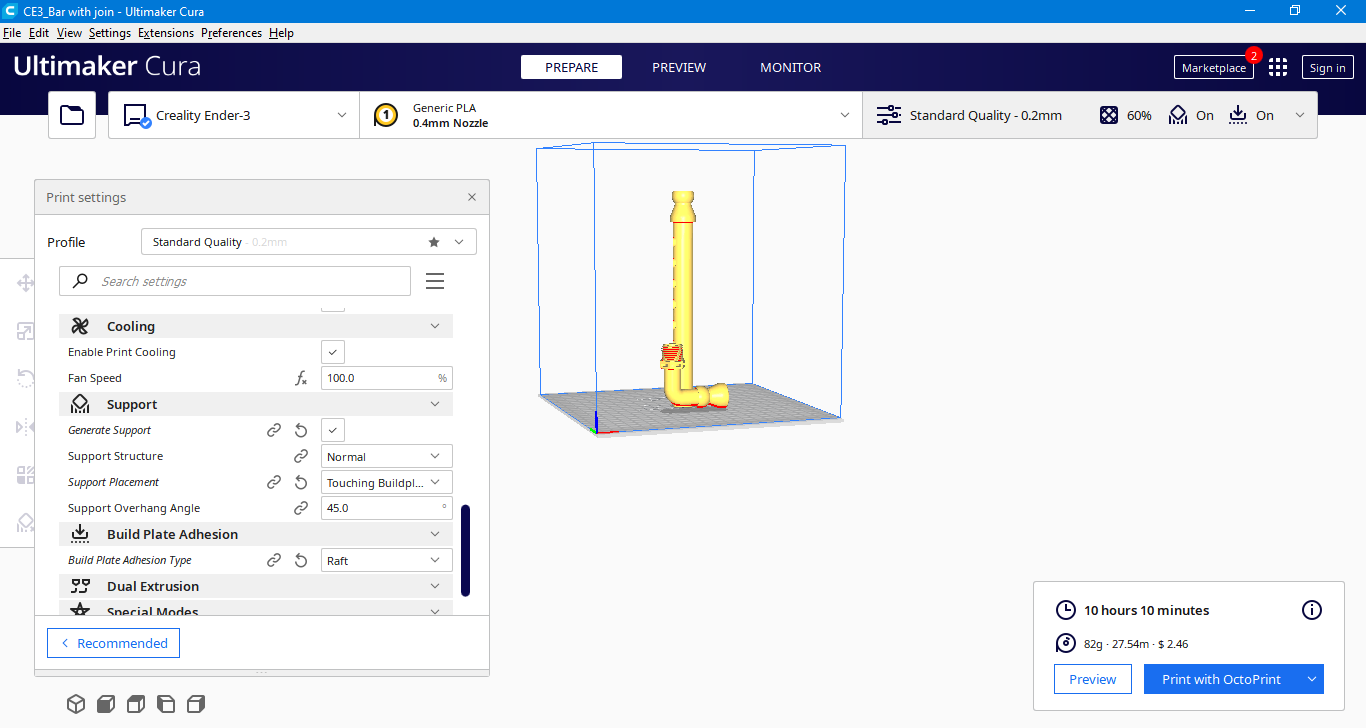Open the Extensions menu

tap(166, 33)
